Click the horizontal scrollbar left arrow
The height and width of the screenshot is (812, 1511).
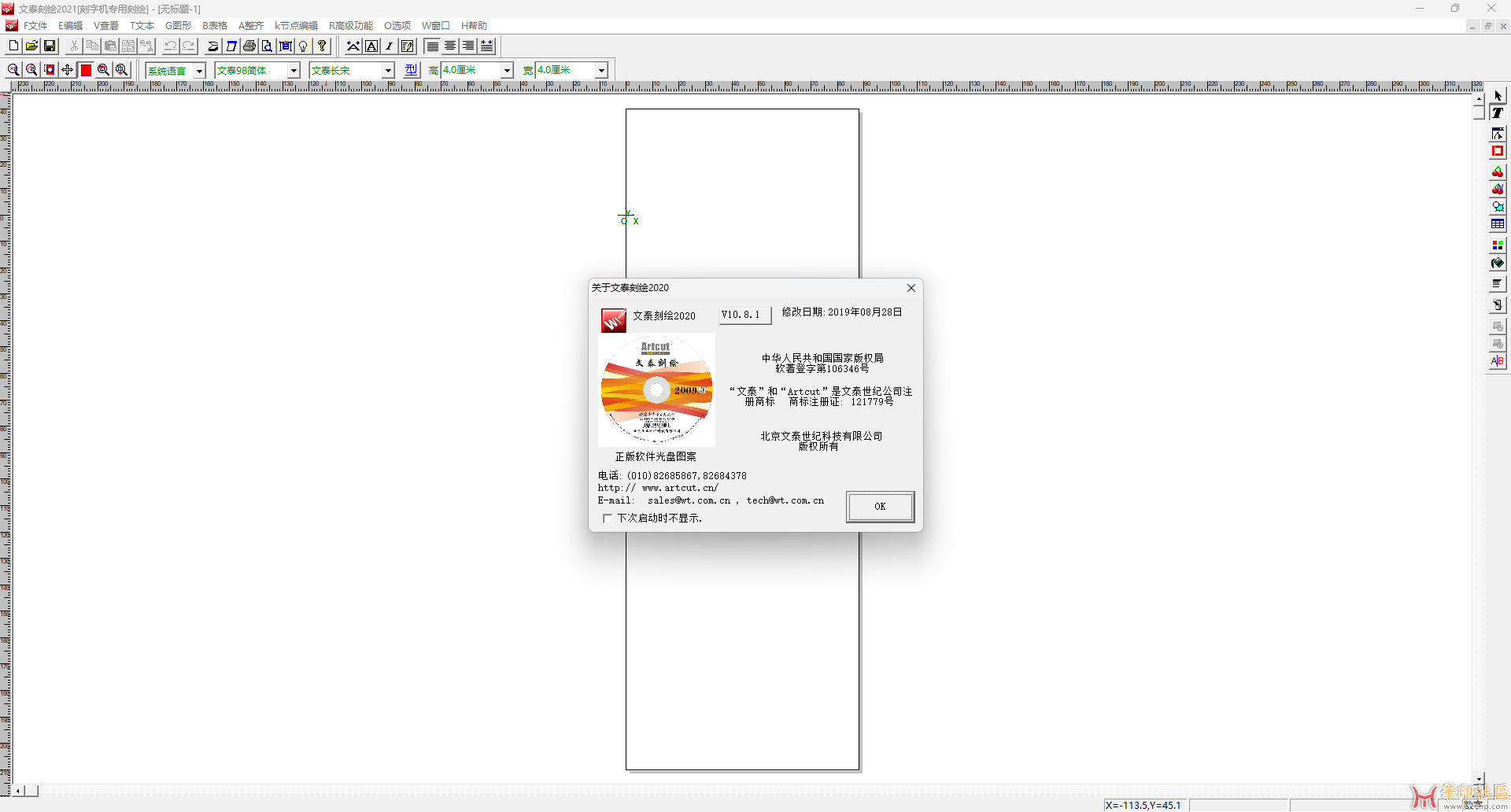[x=19, y=791]
